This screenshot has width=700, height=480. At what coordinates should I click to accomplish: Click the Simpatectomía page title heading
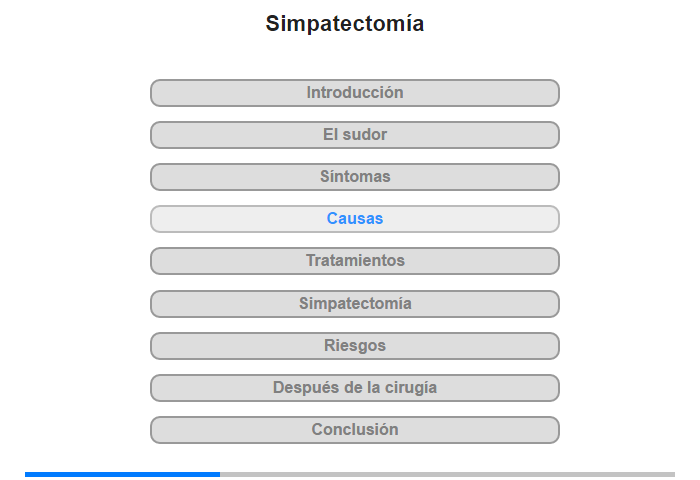345,24
